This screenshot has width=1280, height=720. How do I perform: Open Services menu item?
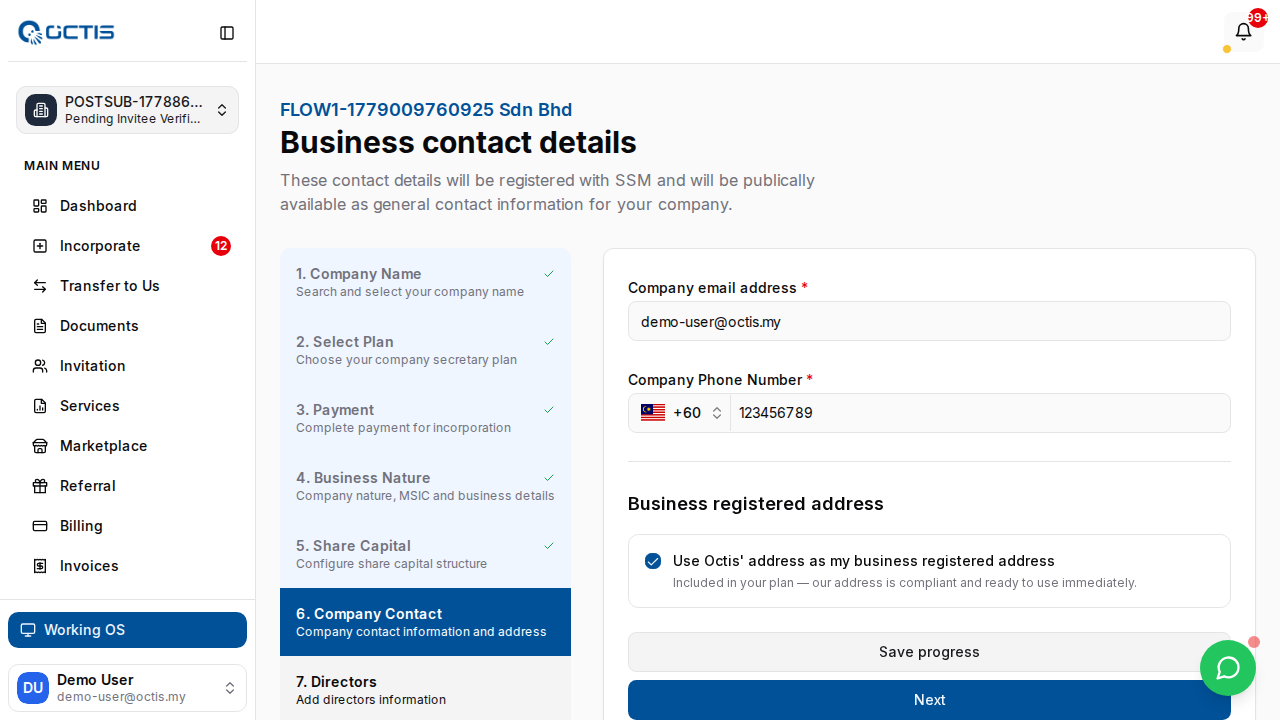[127, 406]
